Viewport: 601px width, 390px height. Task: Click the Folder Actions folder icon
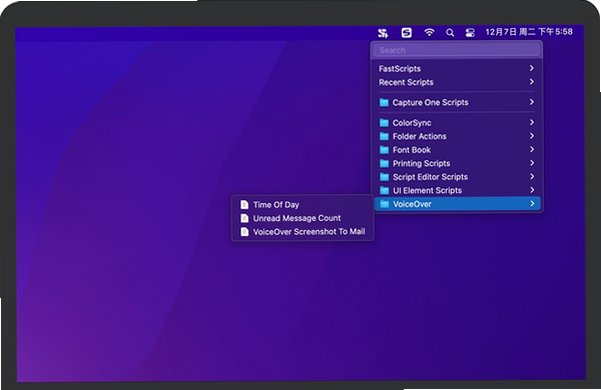pyautogui.click(x=384, y=136)
